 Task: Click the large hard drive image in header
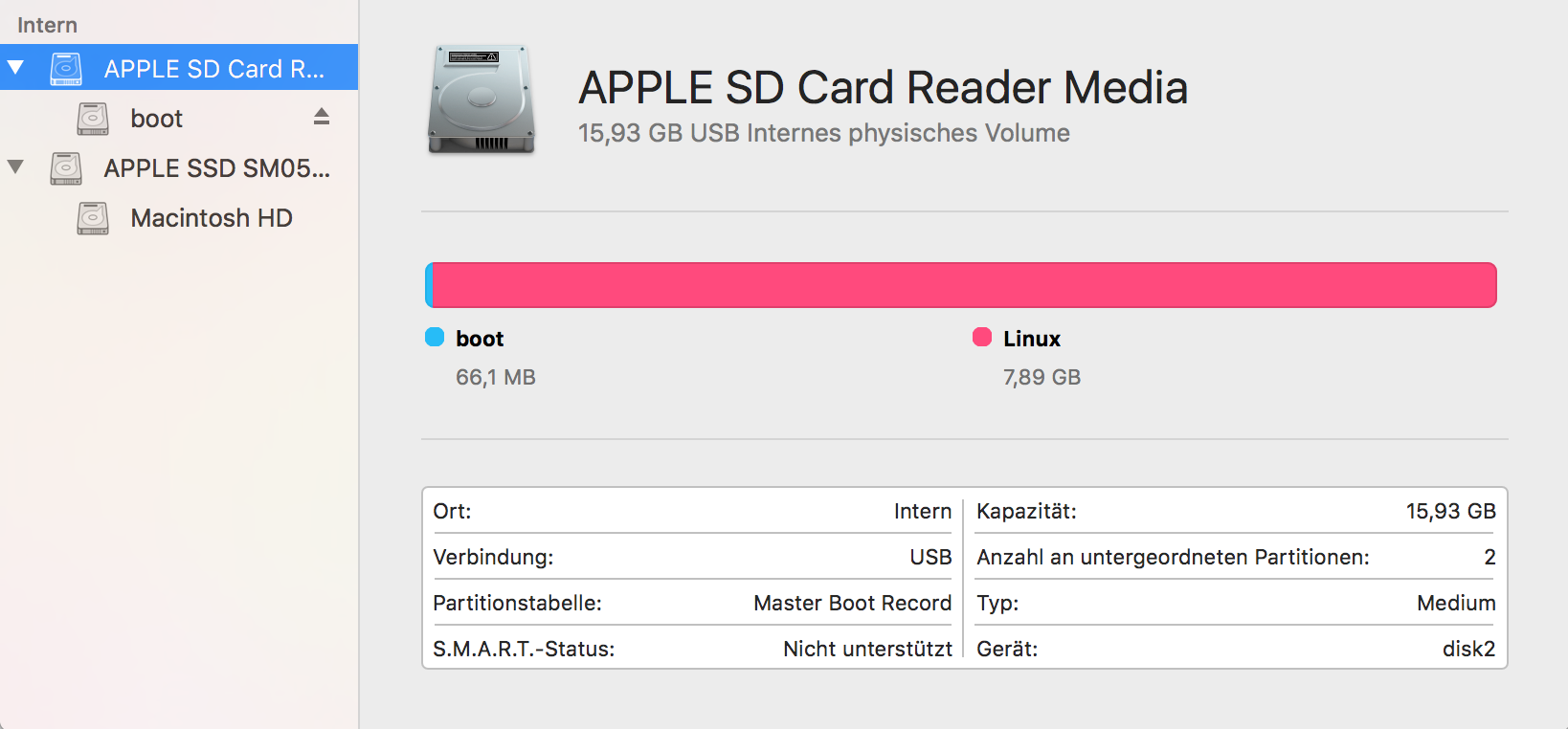click(x=481, y=99)
